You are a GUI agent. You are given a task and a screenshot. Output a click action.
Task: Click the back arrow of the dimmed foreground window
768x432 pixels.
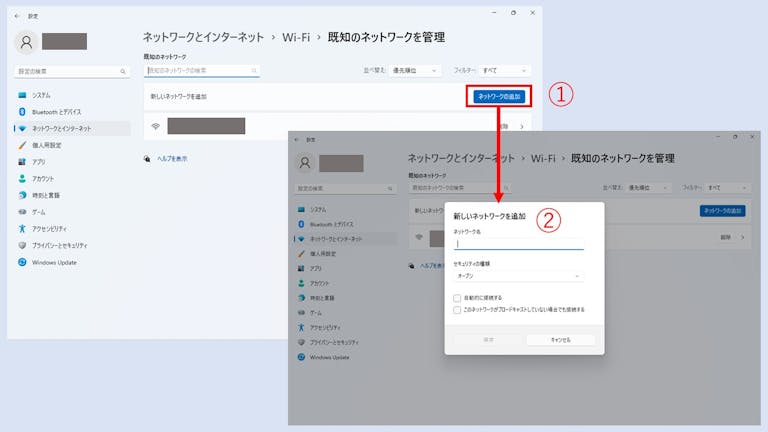[x=297, y=140]
